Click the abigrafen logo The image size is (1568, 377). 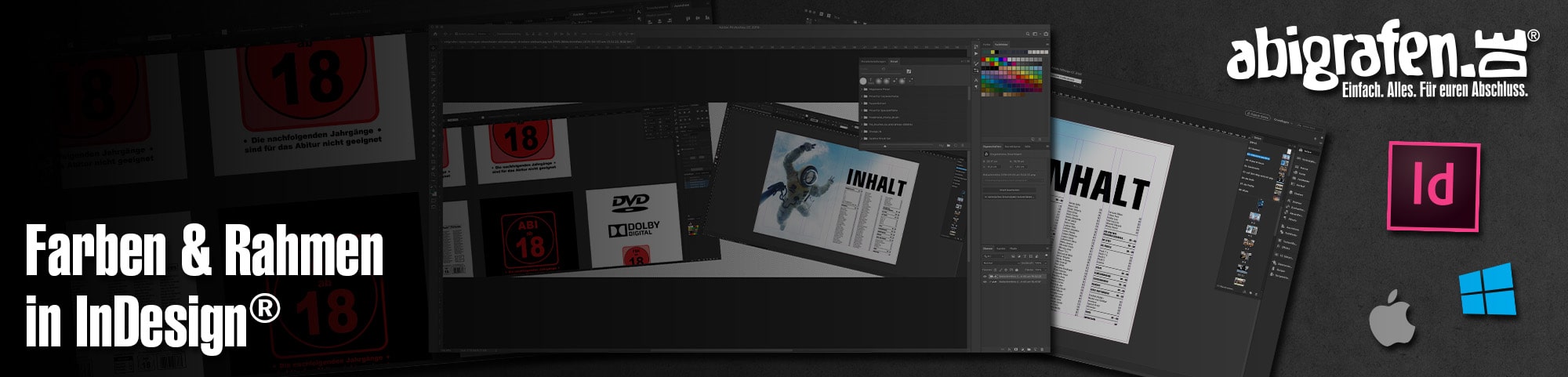click(x=1382, y=61)
